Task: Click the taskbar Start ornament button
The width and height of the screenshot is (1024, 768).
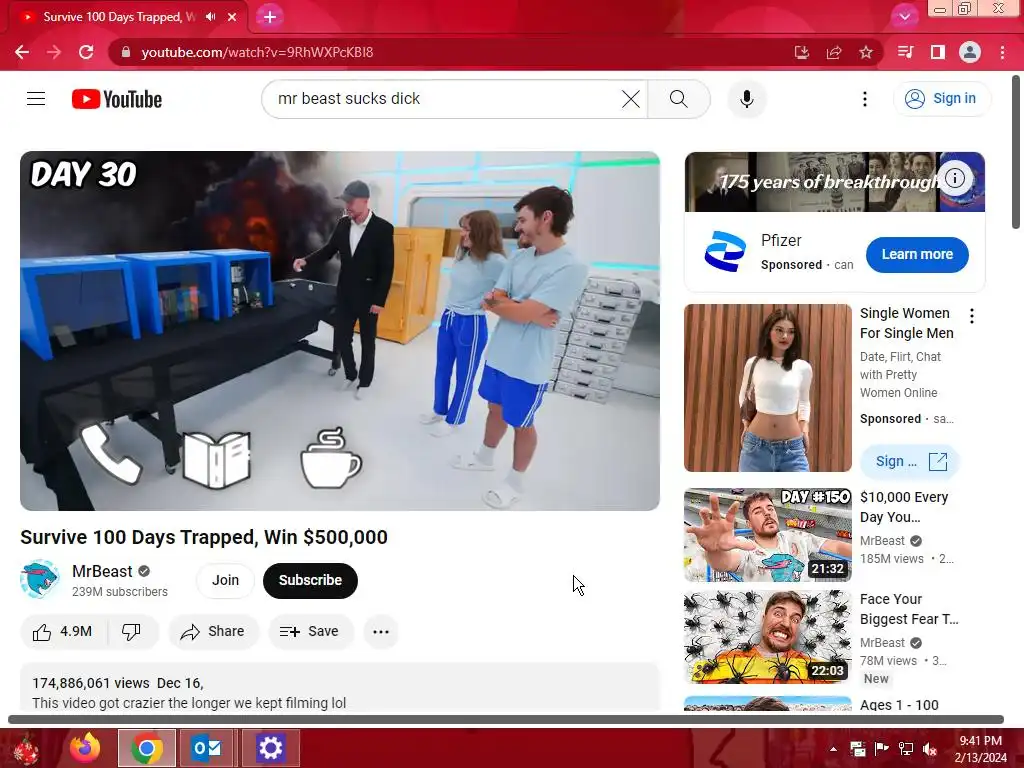Action: click(25, 749)
